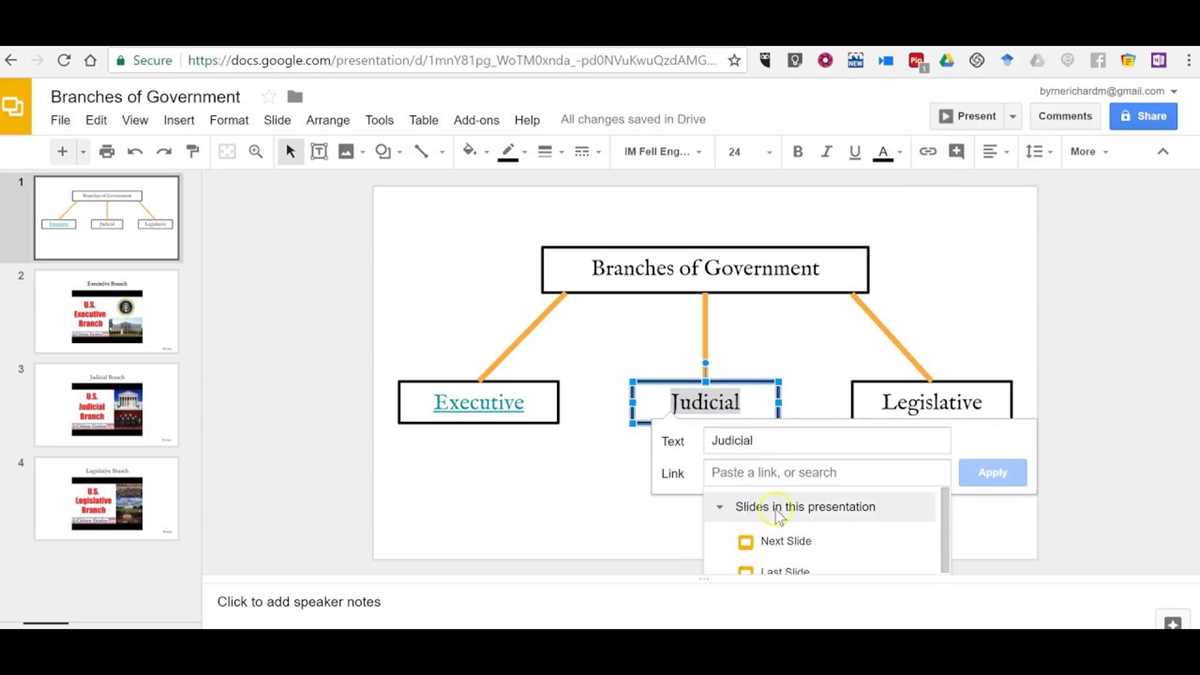Click the new slide plus button
1200x675 pixels.
point(62,152)
